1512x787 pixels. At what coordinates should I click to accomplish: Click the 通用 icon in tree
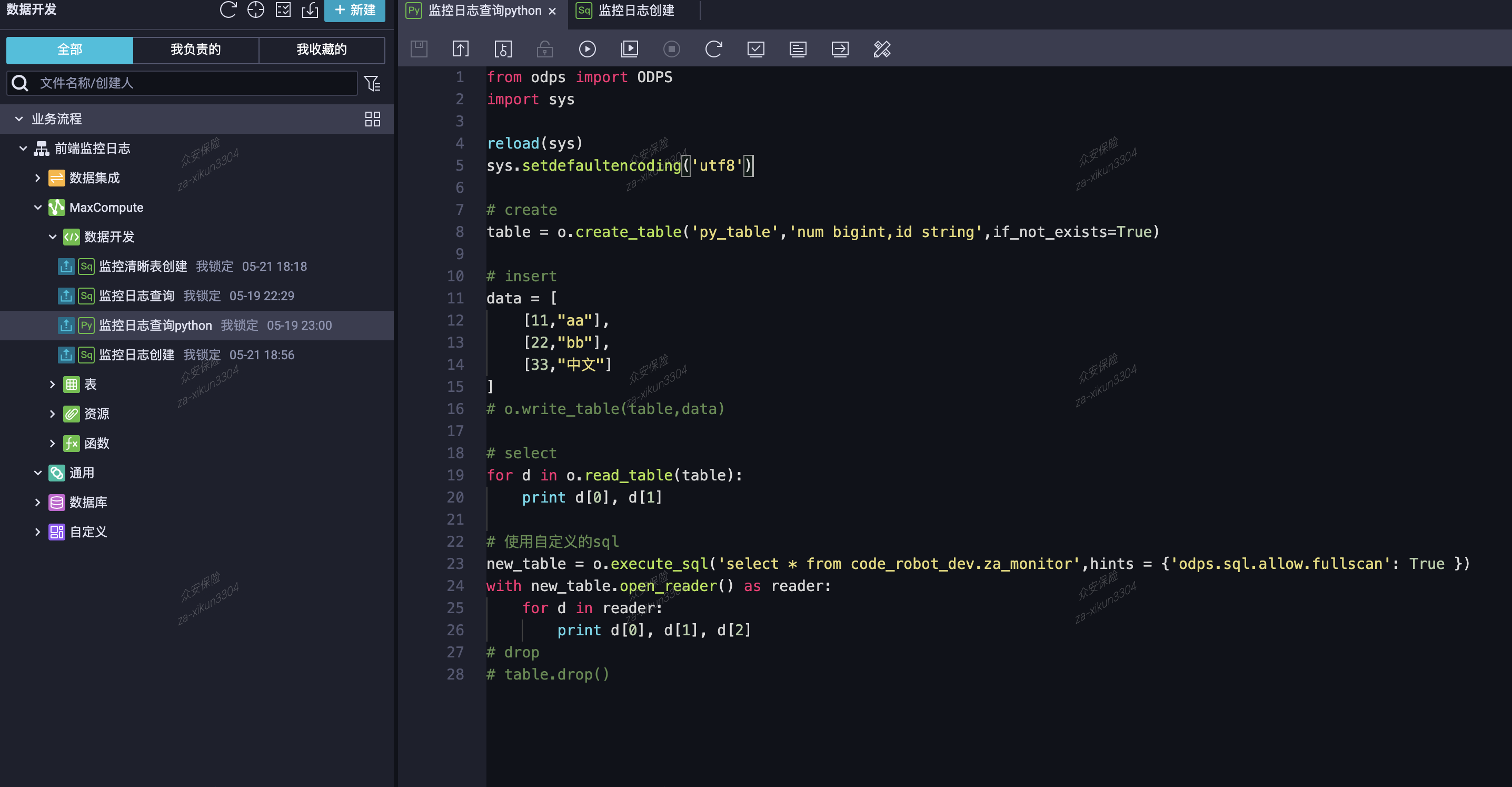pos(56,473)
